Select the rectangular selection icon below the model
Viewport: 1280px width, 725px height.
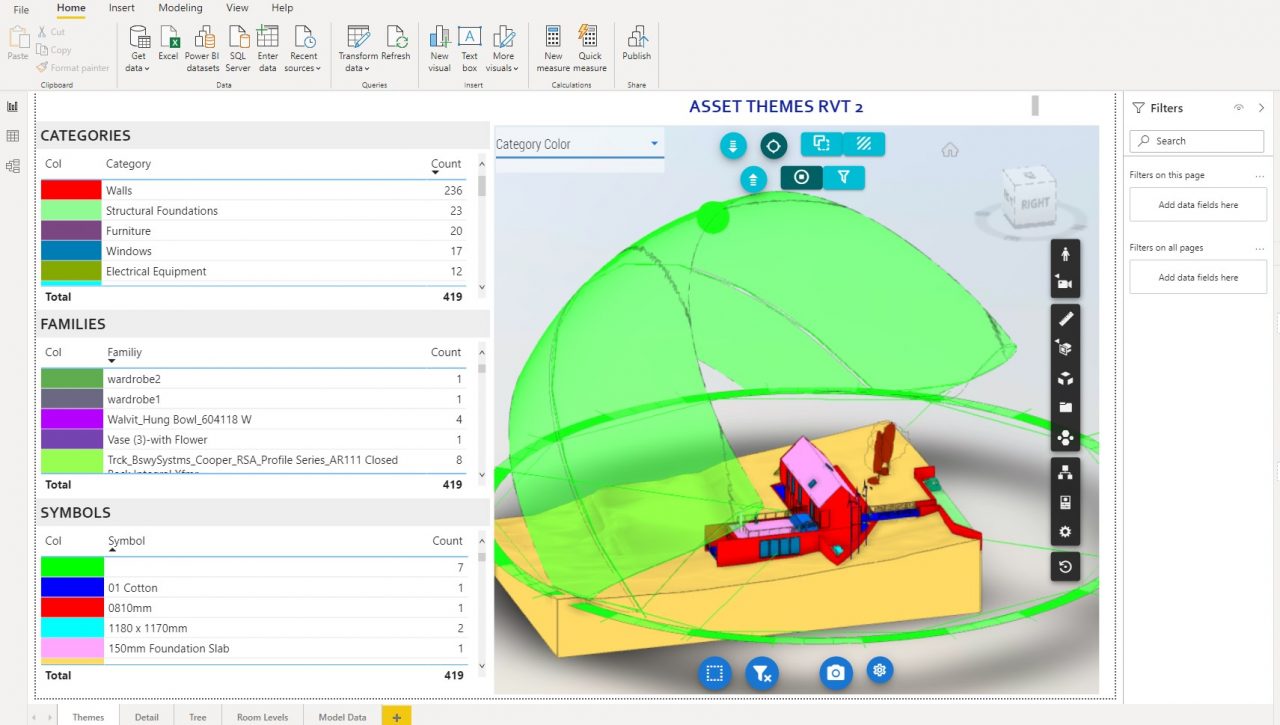(714, 673)
